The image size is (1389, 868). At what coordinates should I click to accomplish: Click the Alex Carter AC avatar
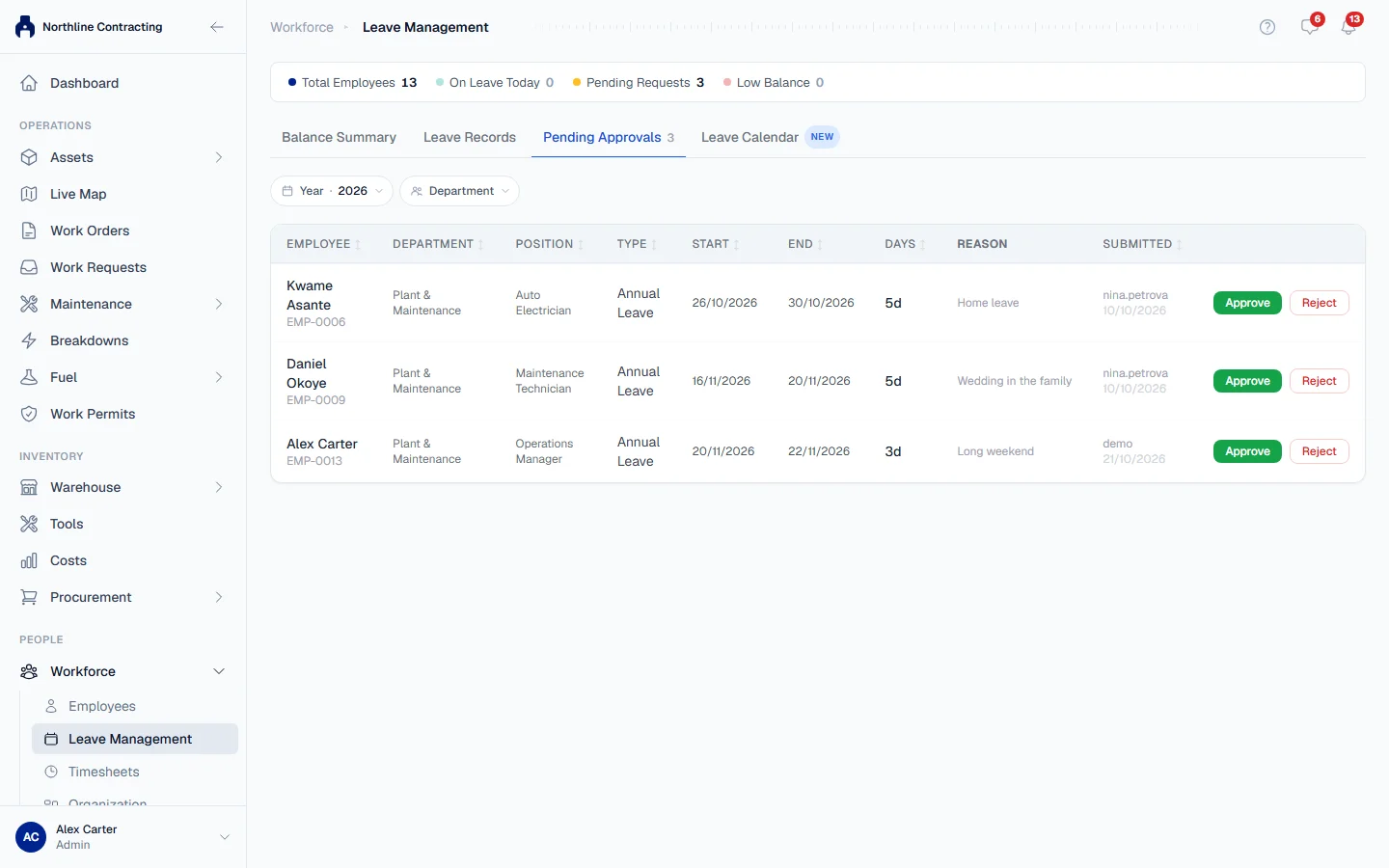(31, 837)
